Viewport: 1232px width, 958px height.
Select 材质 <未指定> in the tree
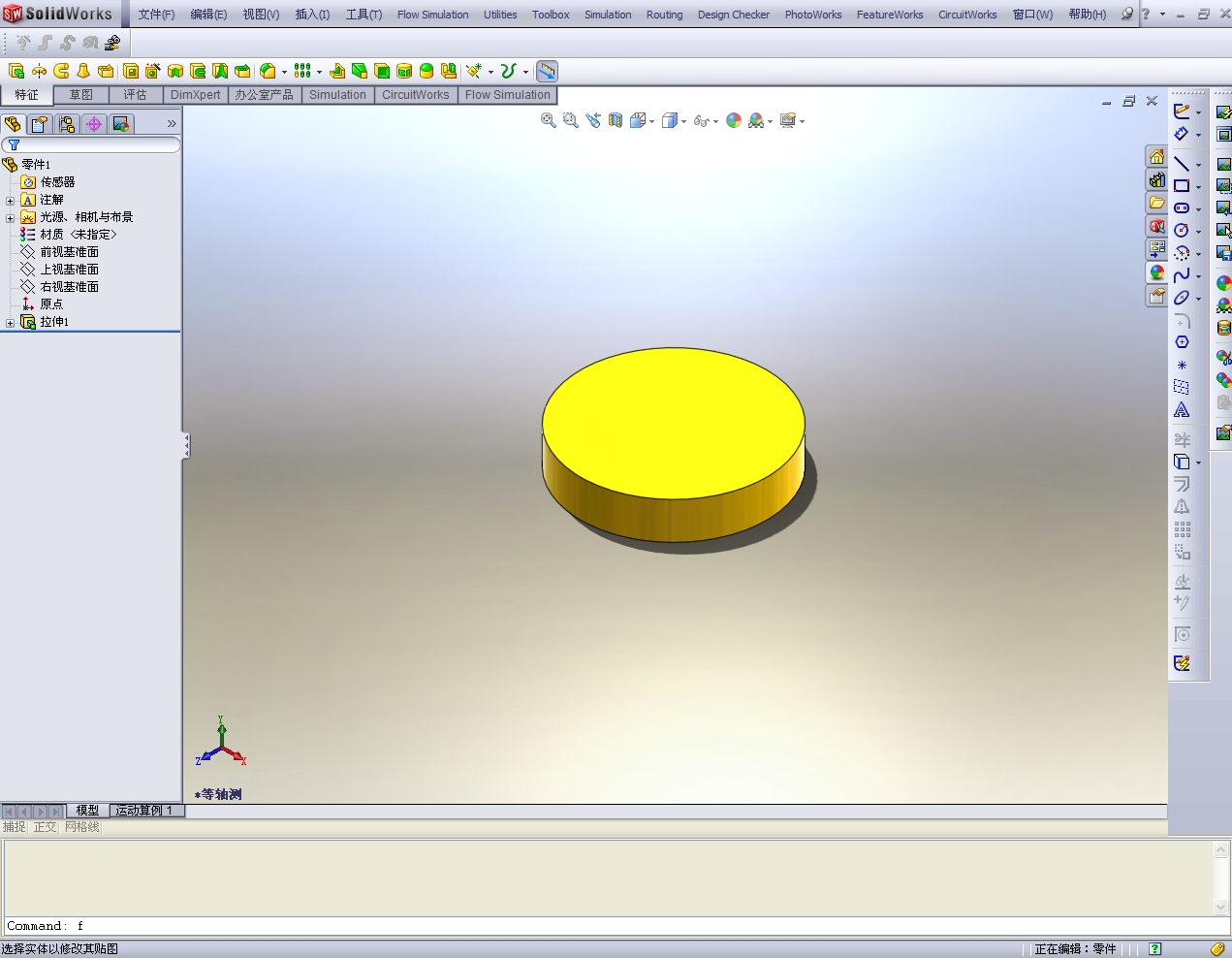click(78, 235)
